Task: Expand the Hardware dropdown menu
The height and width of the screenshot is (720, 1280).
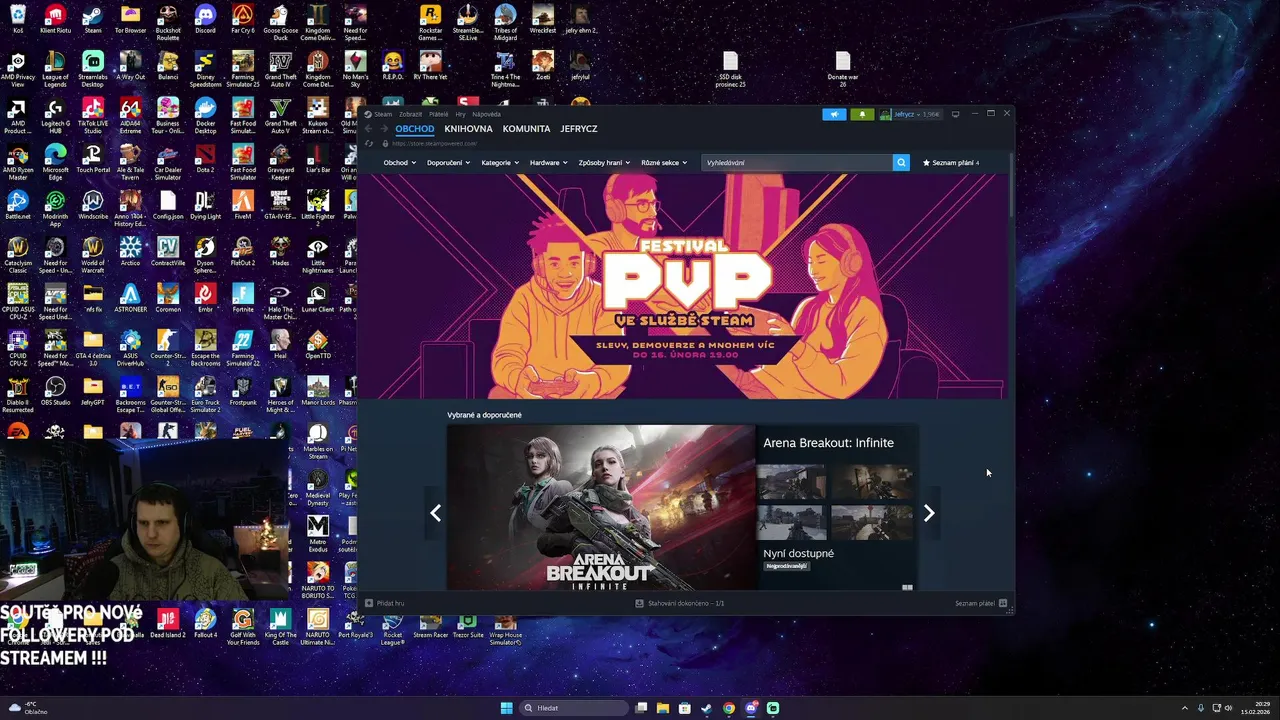Action: 549,162
